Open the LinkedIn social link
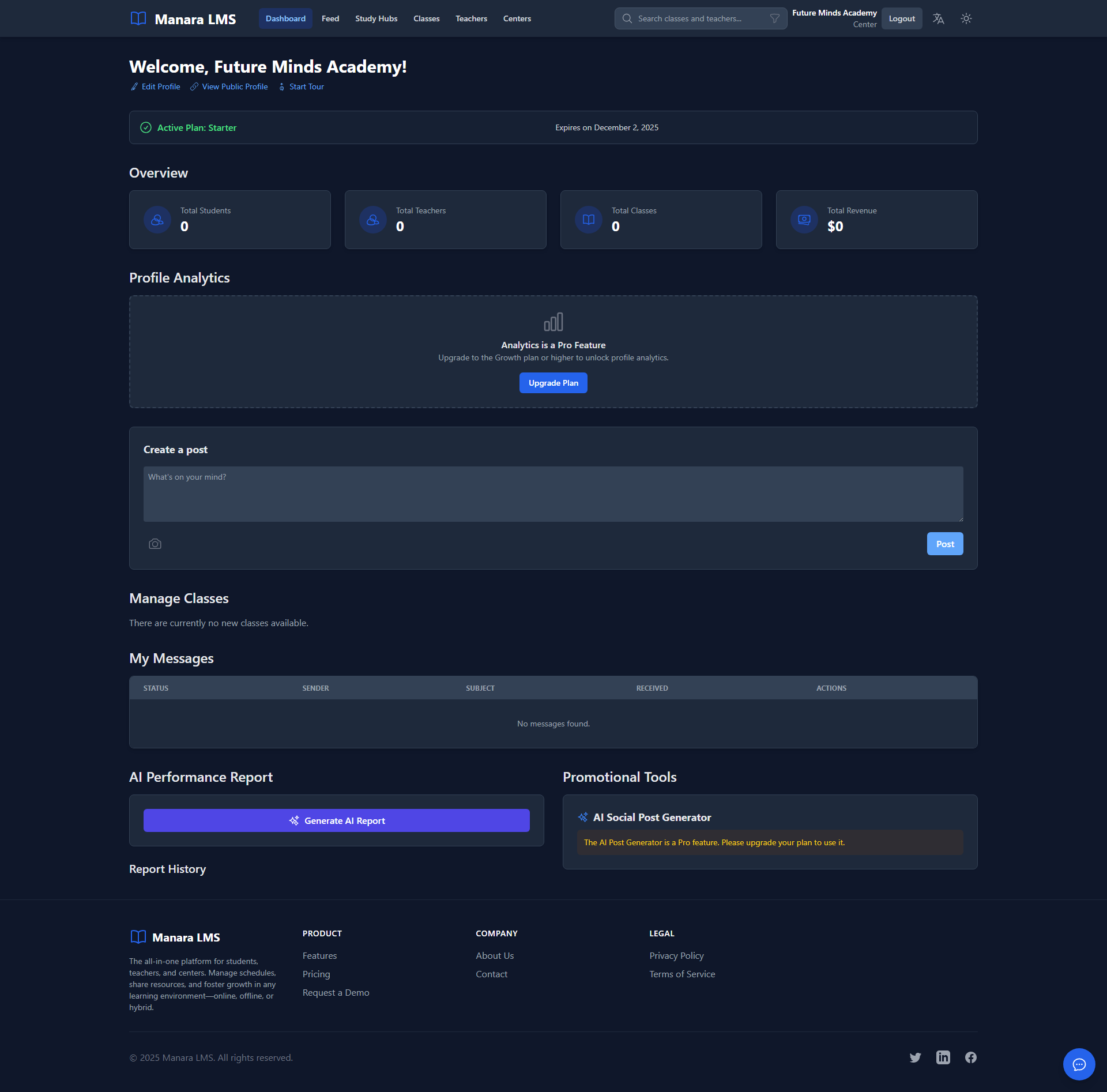This screenshot has height=1092, width=1107. (x=943, y=1057)
